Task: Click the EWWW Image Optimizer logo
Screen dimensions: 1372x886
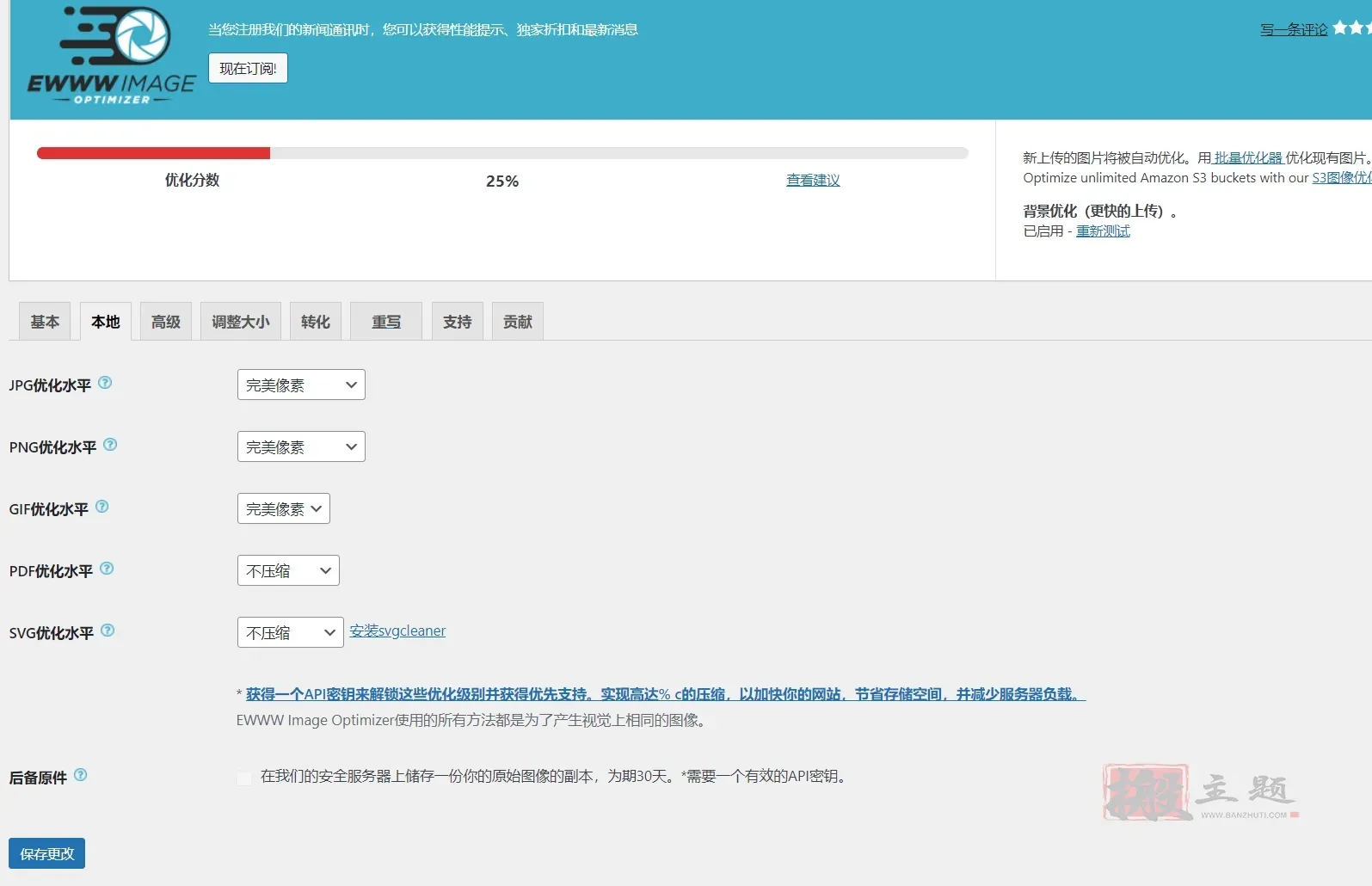Action: [x=112, y=57]
